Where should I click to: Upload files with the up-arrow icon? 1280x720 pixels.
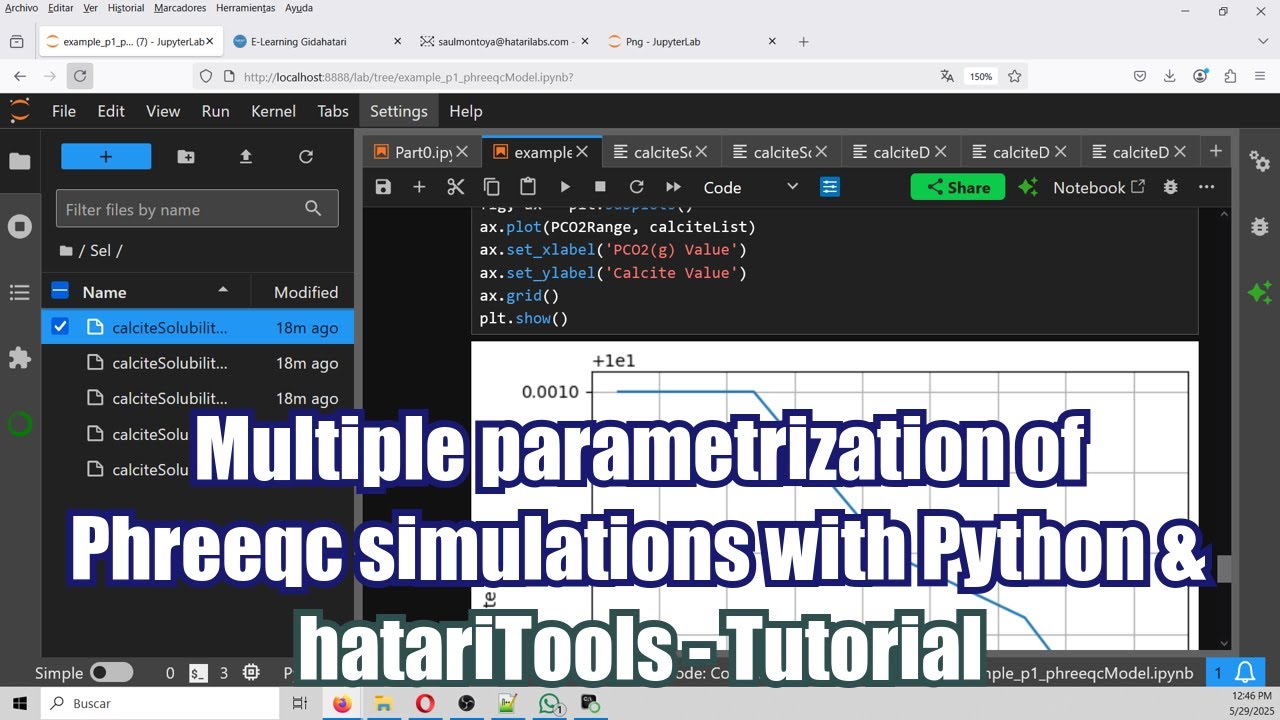click(x=246, y=157)
